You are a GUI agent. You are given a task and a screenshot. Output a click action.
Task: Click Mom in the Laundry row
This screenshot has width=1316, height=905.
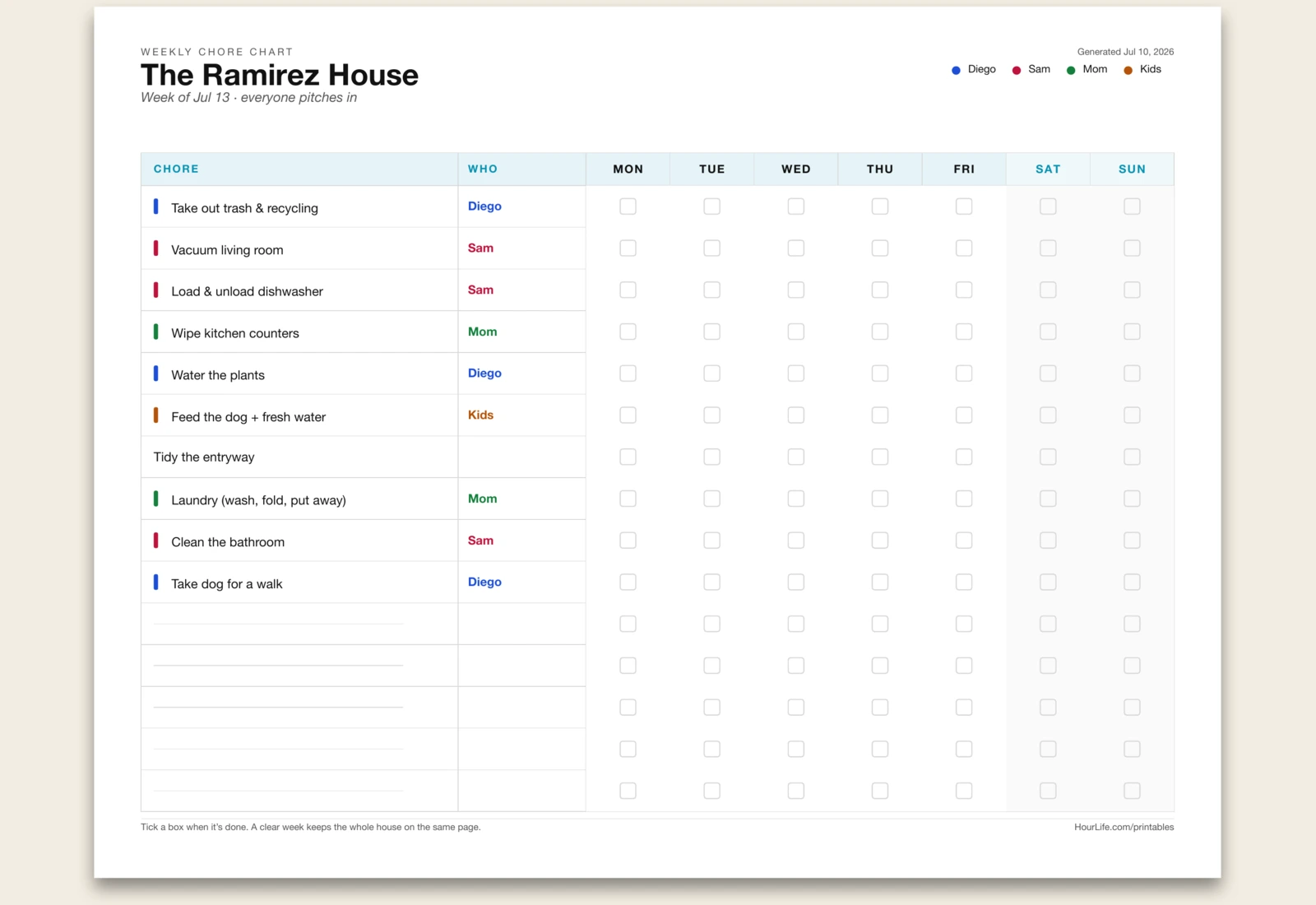coord(482,499)
